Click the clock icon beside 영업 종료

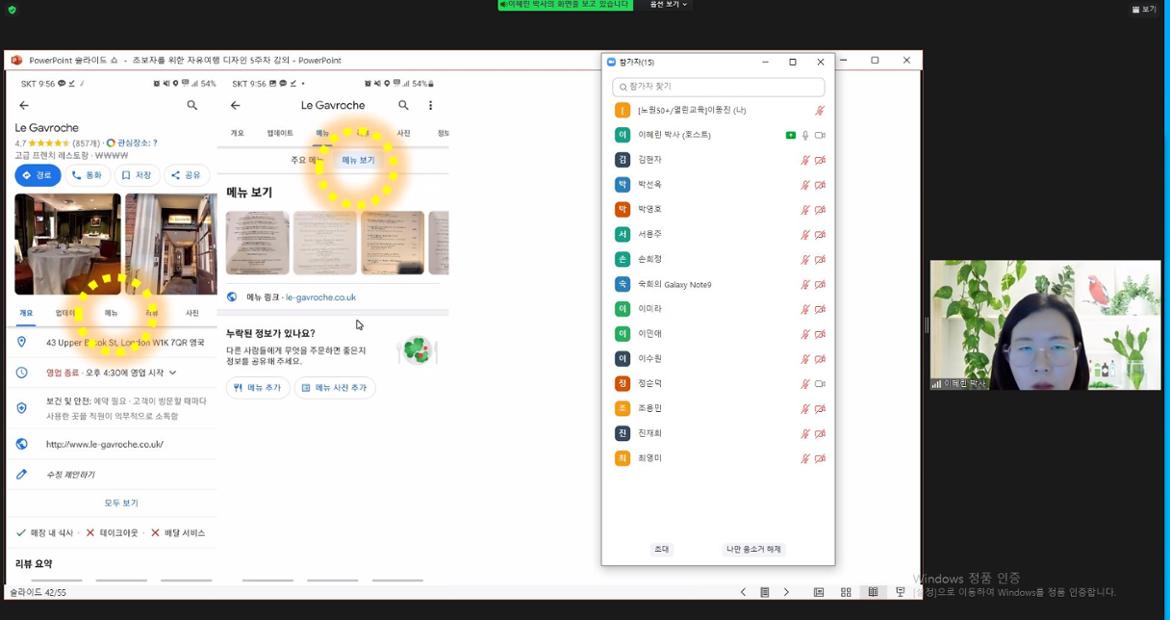tap(22, 372)
